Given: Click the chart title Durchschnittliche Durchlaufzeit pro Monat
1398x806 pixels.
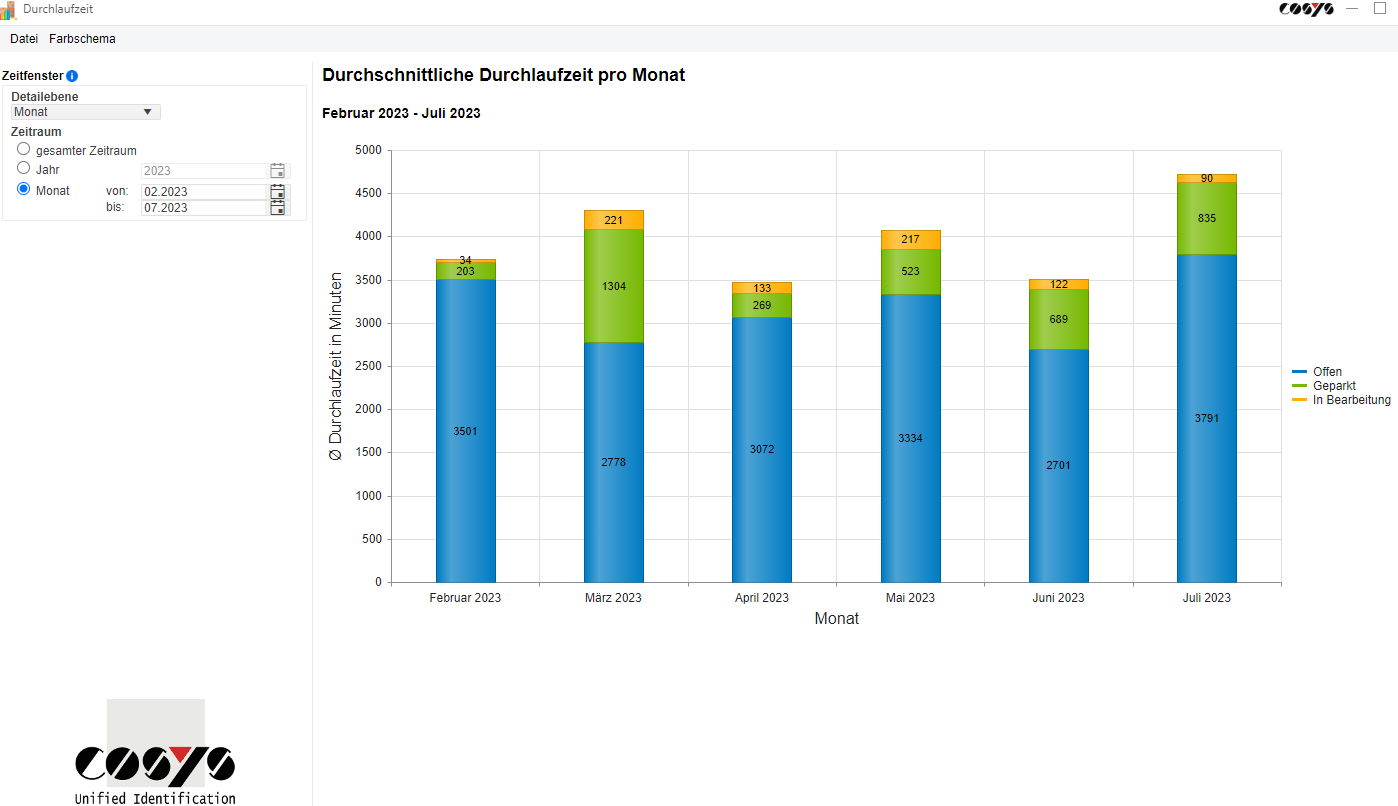Looking at the screenshot, I should 503,75.
